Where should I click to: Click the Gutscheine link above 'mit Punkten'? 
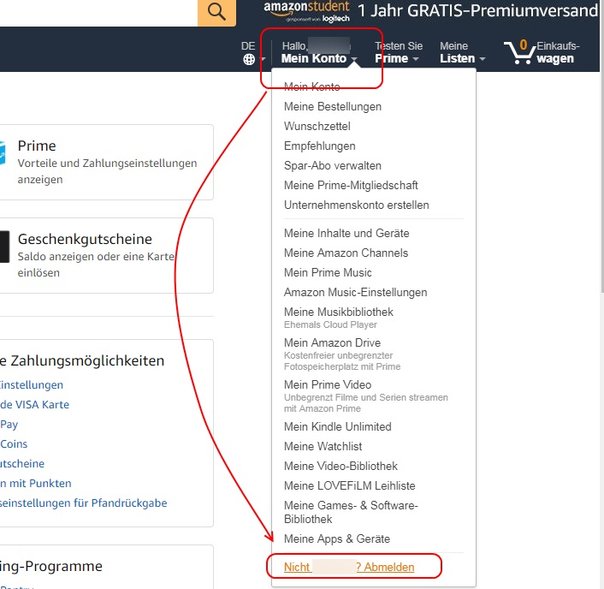(22, 464)
